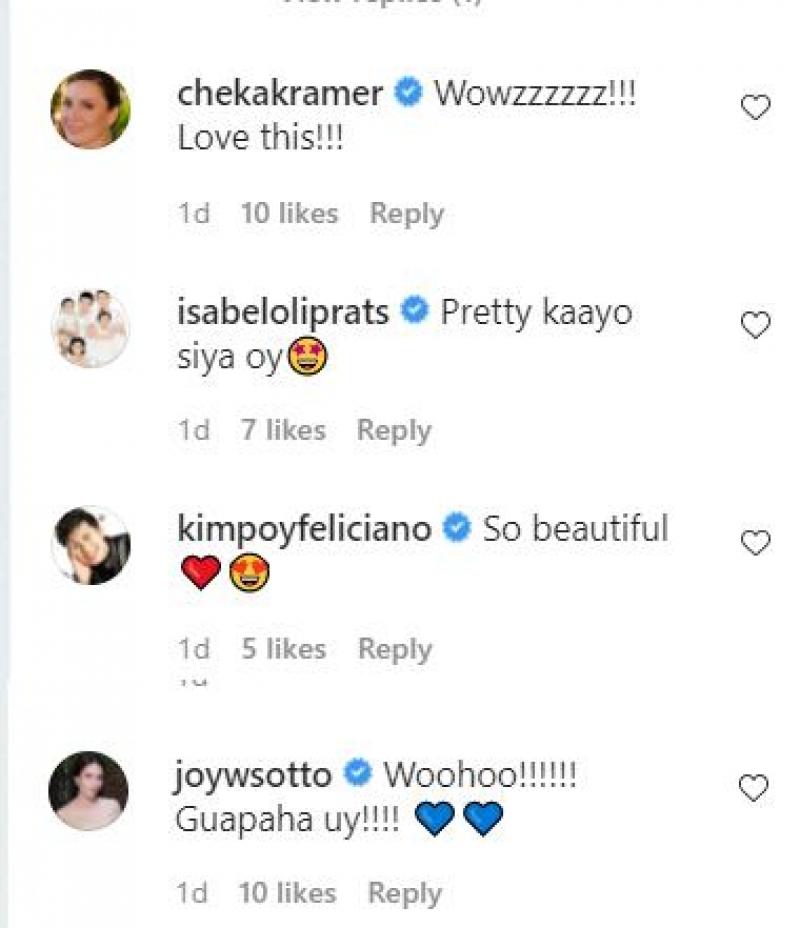Open the chekakramer username link
The image size is (800, 928).
pyautogui.click(x=280, y=94)
